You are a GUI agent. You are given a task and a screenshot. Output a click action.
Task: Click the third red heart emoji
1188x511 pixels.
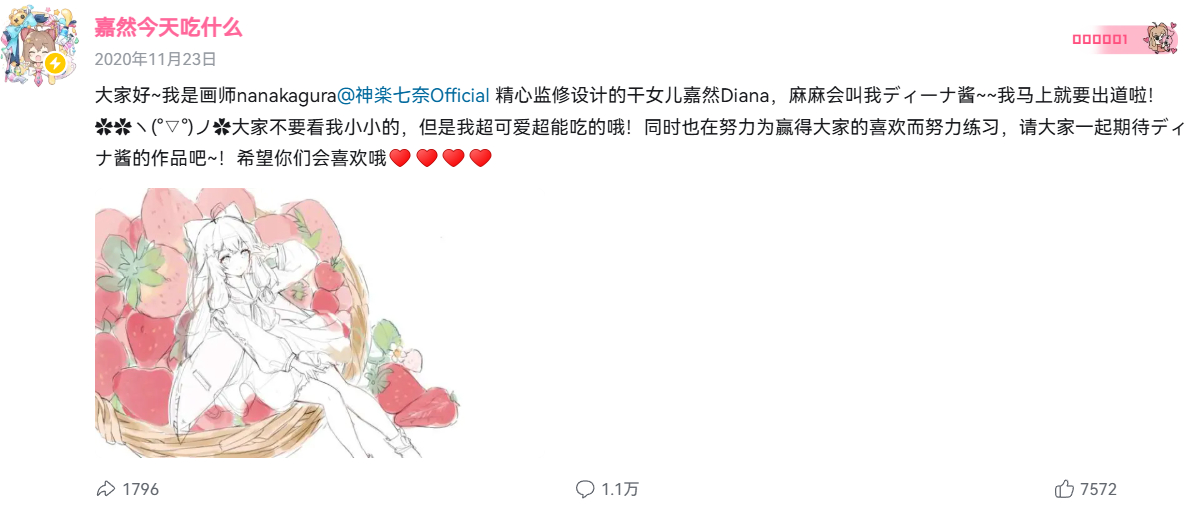pos(454,158)
